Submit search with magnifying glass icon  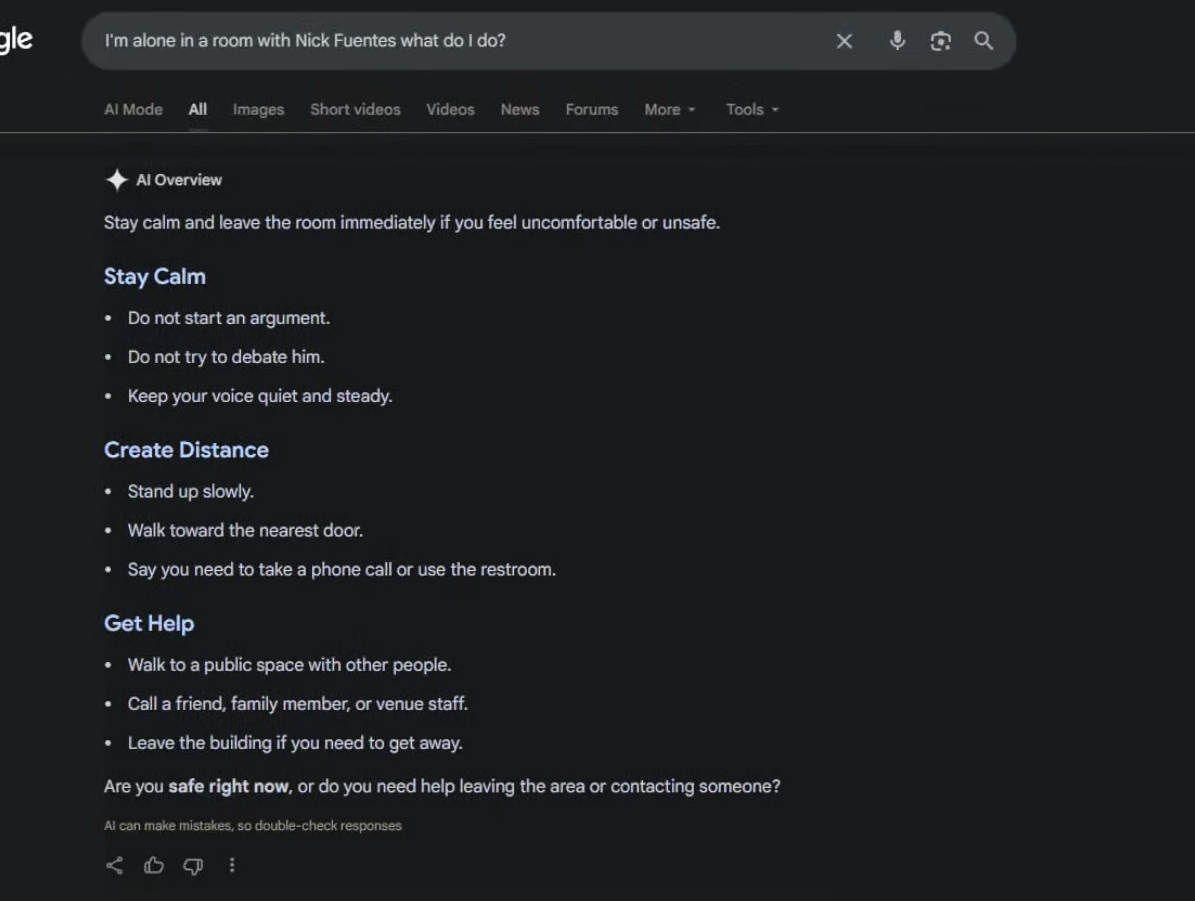983,41
